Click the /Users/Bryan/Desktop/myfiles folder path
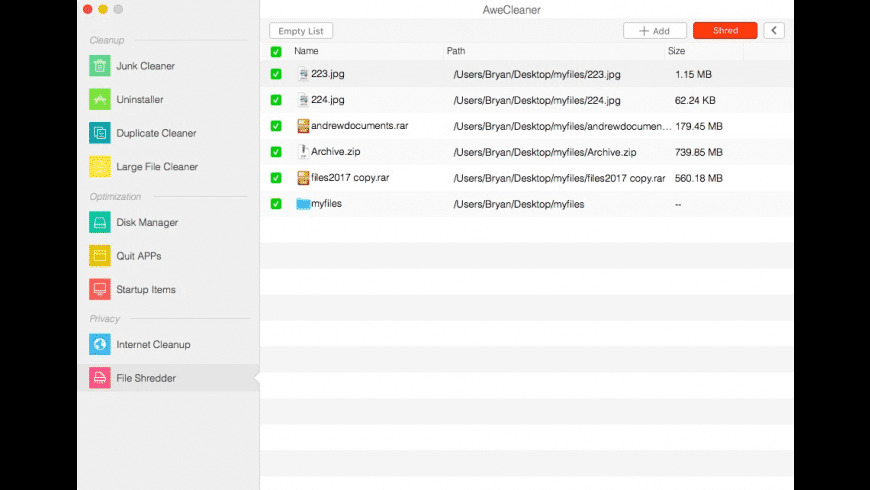The image size is (870, 490). (x=519, y=204)
